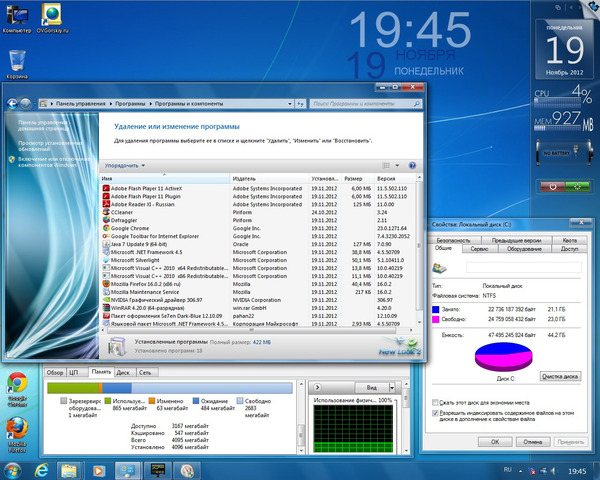Launch the Mozilla Firefox desktop shortcut

tap(17, 434)
